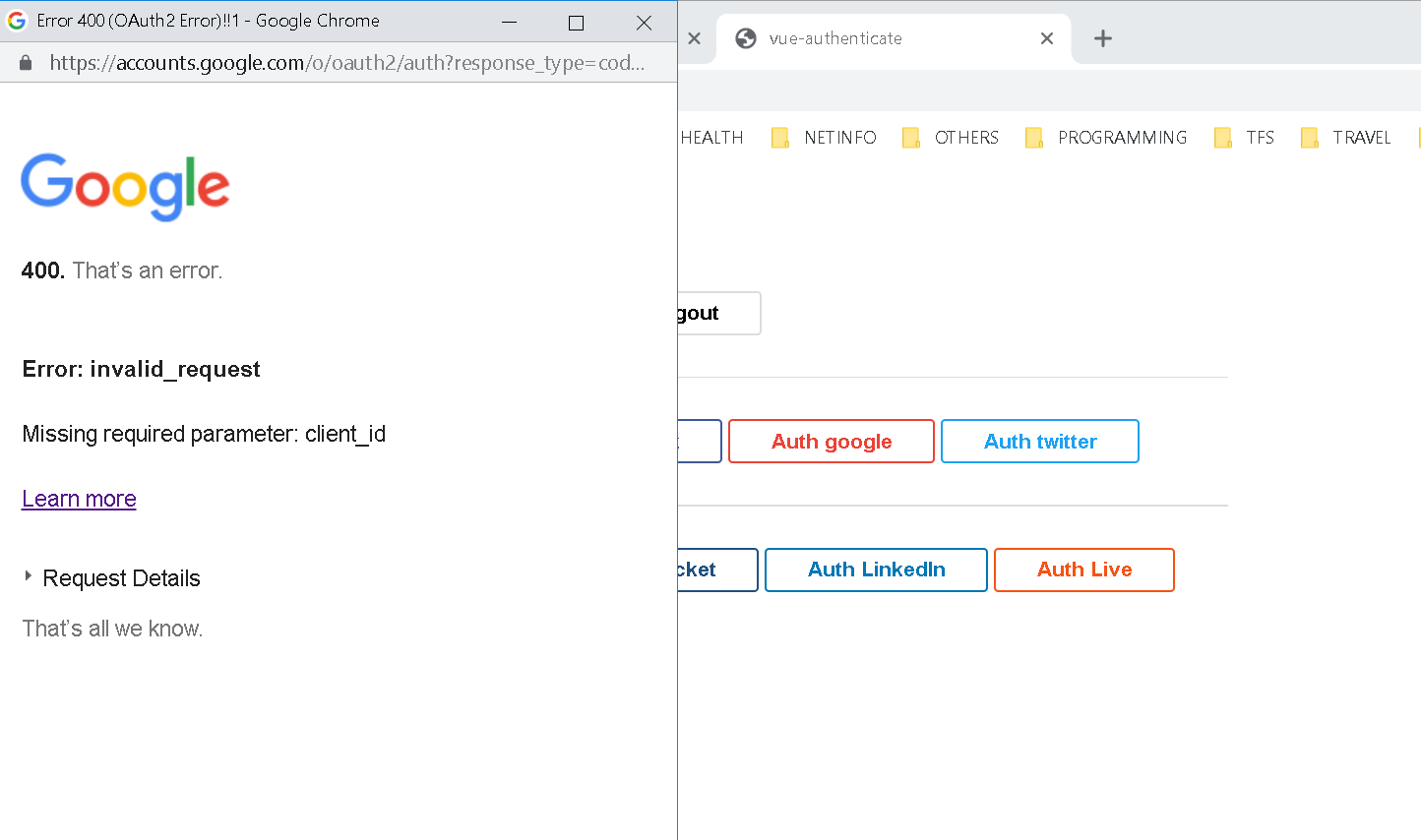
Task: Click the globe favicon on the vue-authenticate tab
Action: tap(745, 38)
